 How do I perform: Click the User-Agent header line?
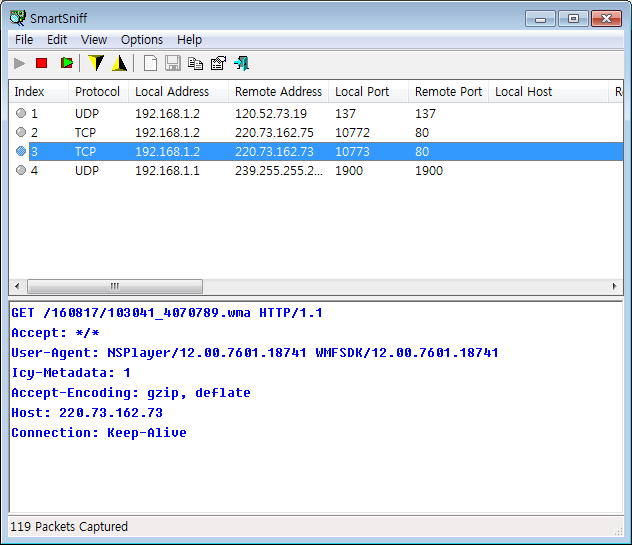[255, 353]
